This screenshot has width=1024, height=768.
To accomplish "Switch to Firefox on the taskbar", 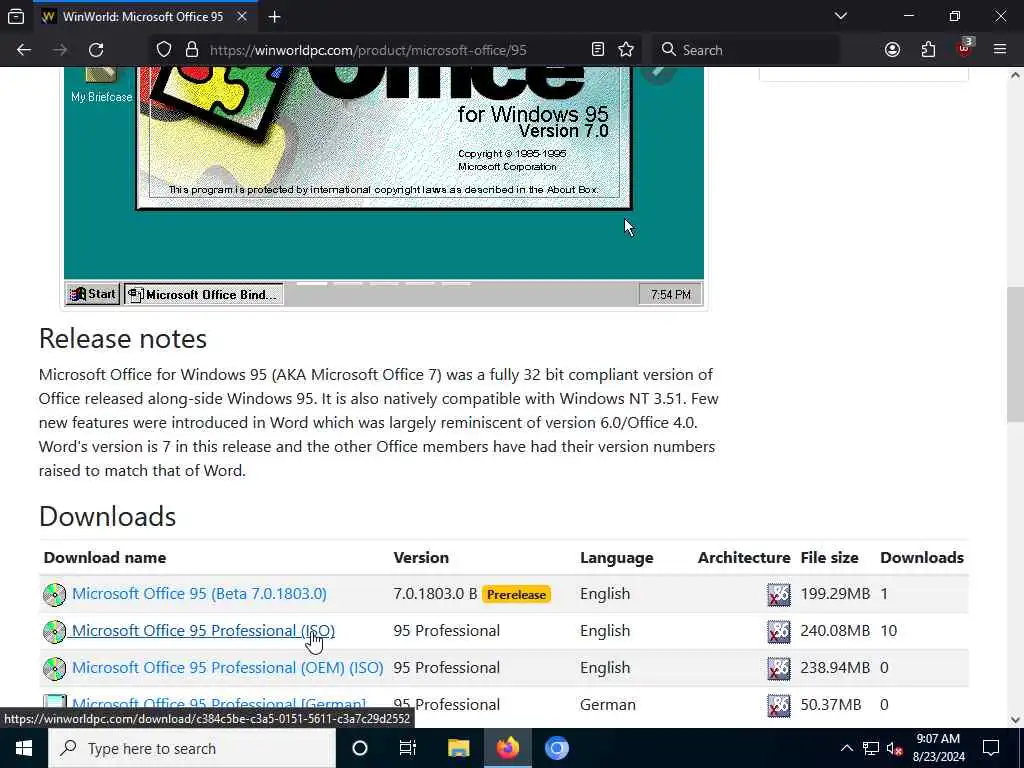I will [x=507, y=748].
